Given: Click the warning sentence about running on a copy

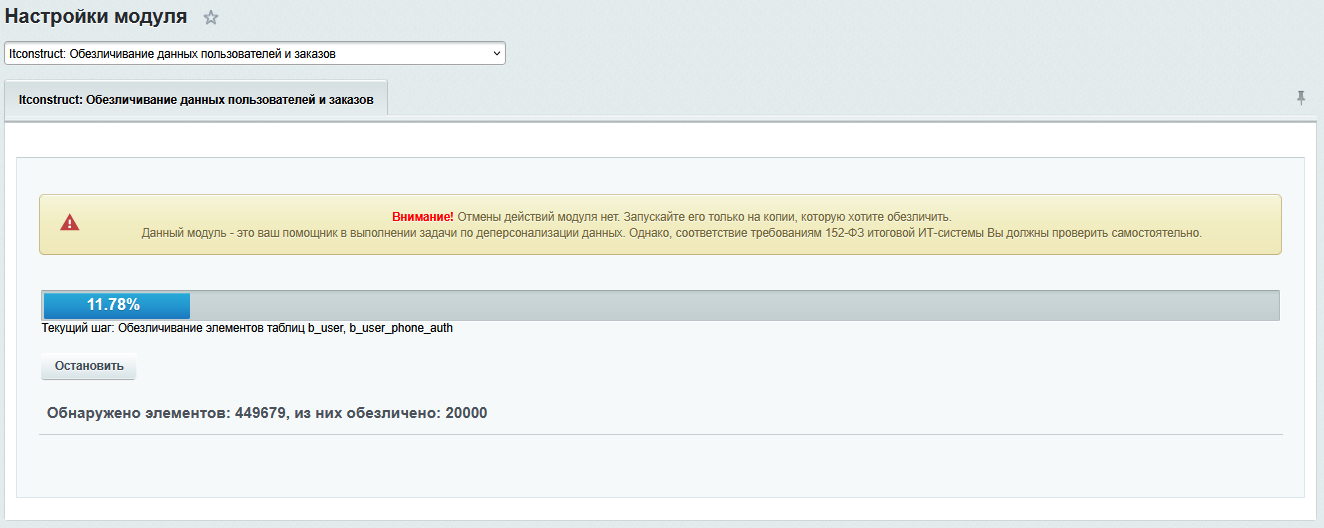Looking at the screenshot, I should tap(704, 216).
